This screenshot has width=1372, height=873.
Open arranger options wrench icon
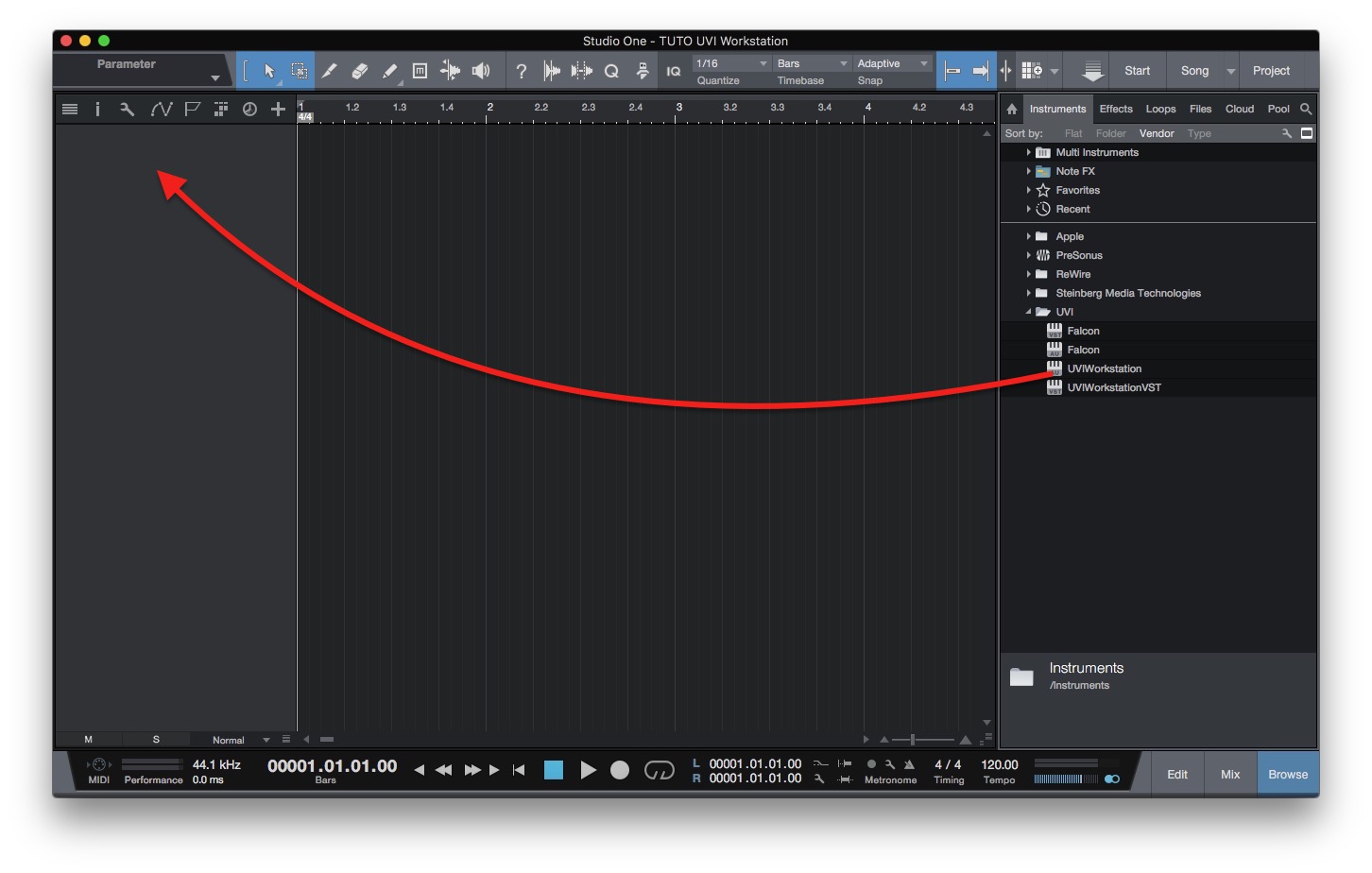pyautogui.click(x=127, y=110)
